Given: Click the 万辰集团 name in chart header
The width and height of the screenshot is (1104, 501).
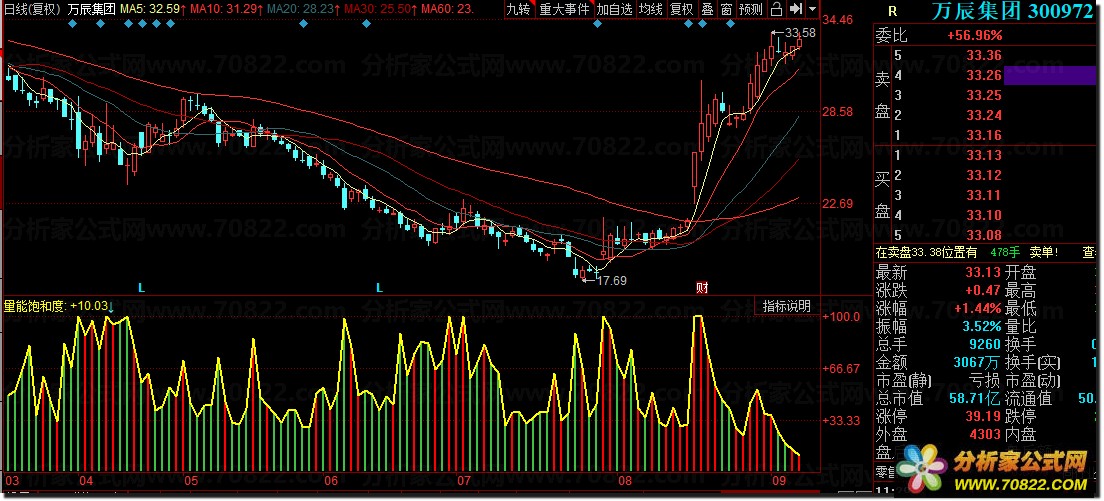Looking at the screenshot, I should 92,9.
